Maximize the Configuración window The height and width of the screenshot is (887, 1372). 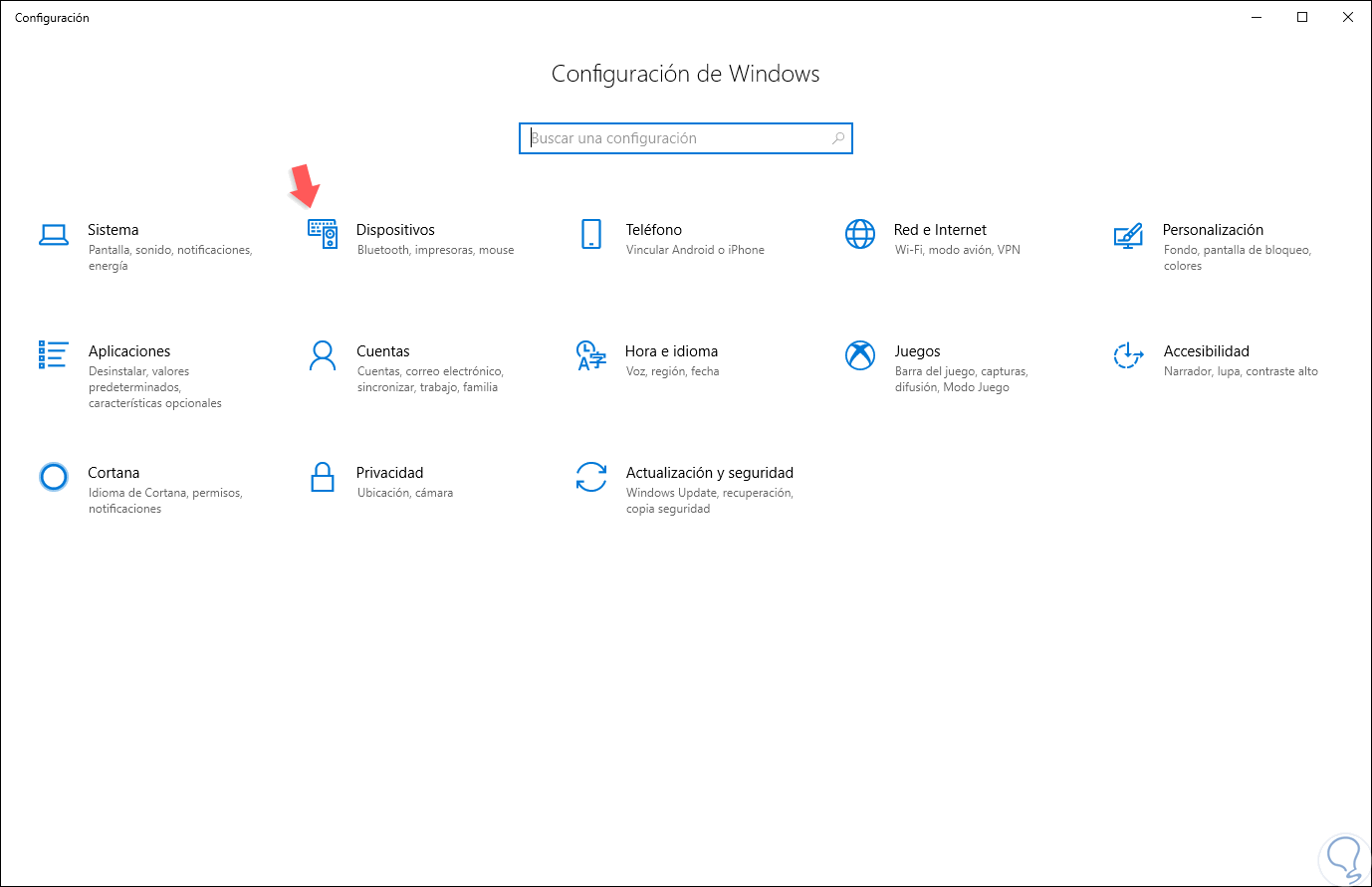click(x=1302, y=17)
